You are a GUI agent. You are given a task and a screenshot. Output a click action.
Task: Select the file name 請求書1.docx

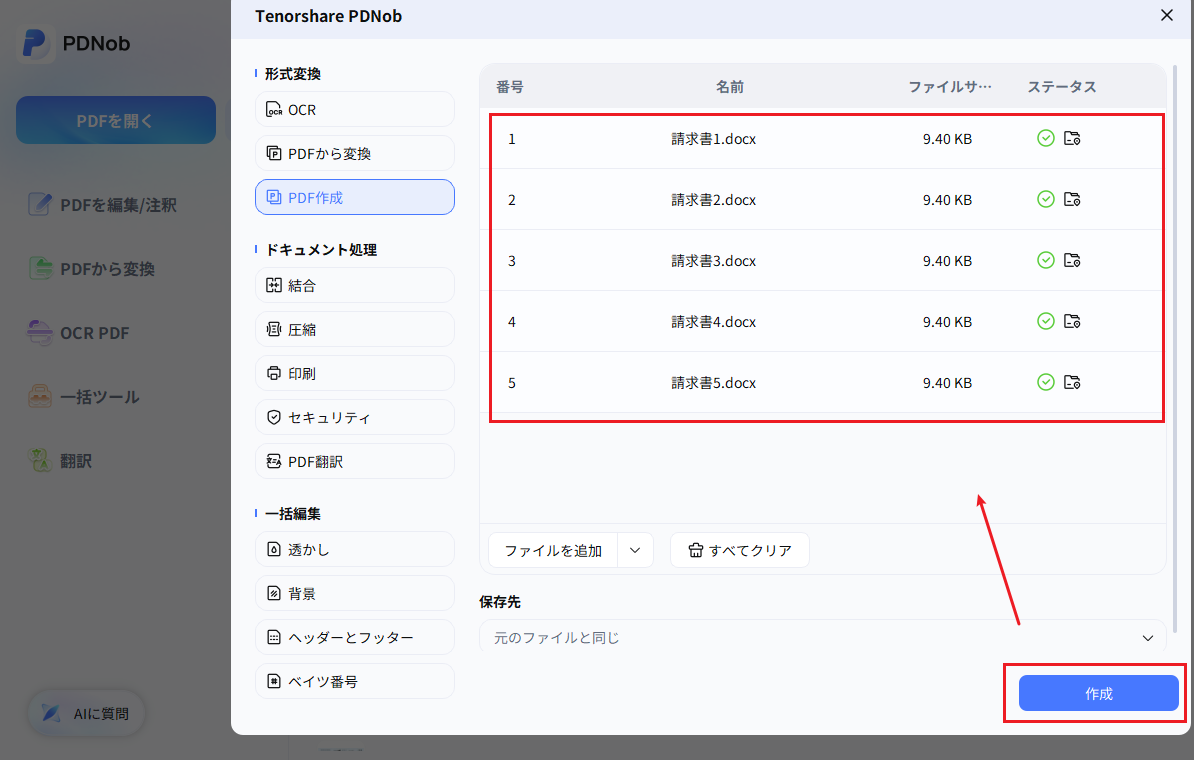pyautogui.click(x=714, y=139)
